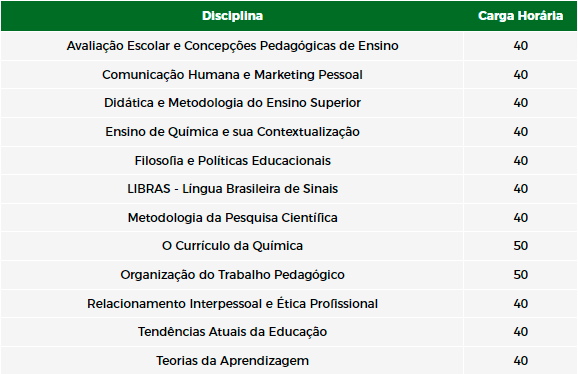Image resolution: width=578 pixels, height=374 pixels.
Task: Select Teorias da Aprendizagem discipline
Action: [232, 361]
